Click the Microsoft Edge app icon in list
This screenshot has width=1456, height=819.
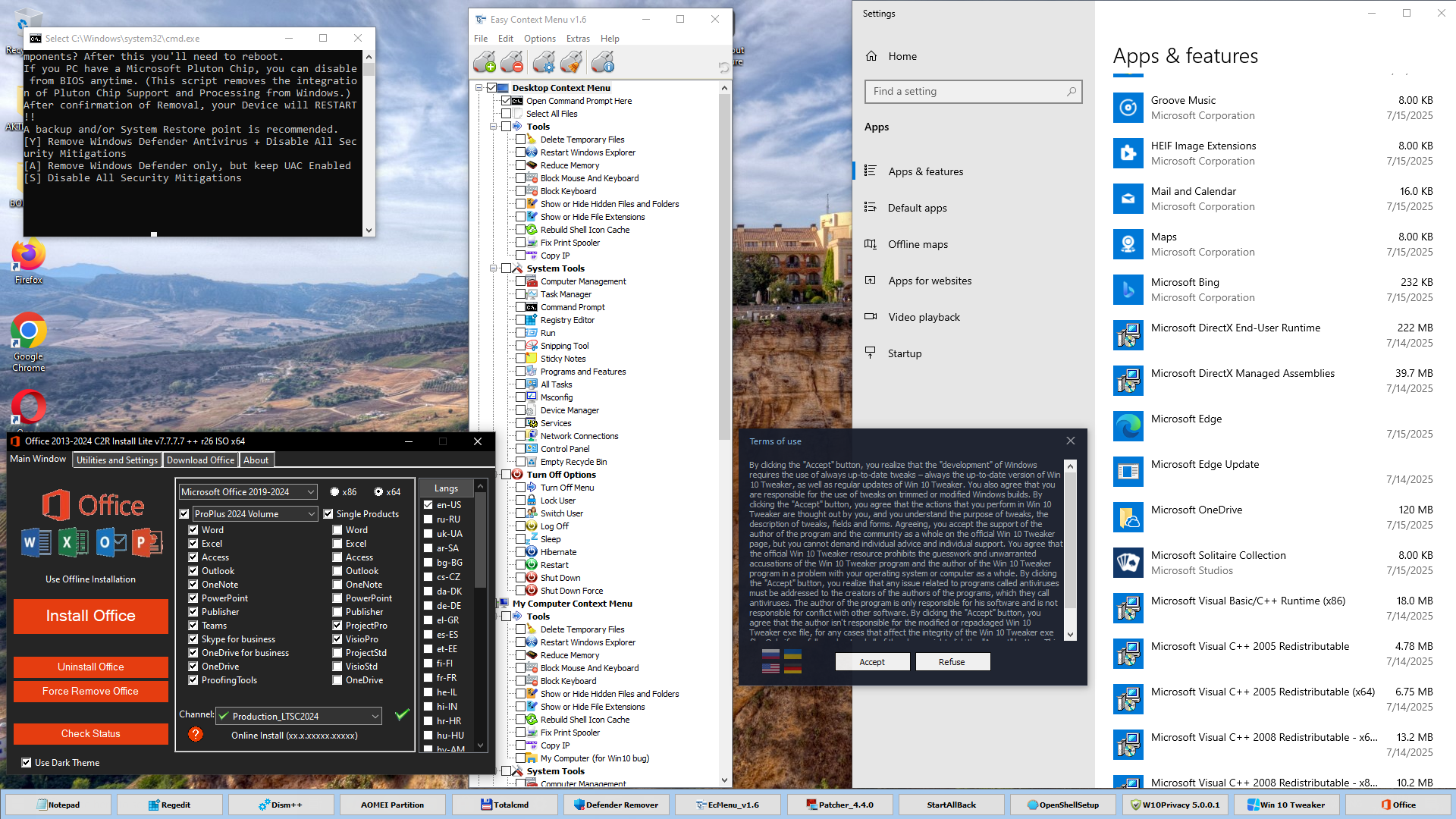(1128, 426)
